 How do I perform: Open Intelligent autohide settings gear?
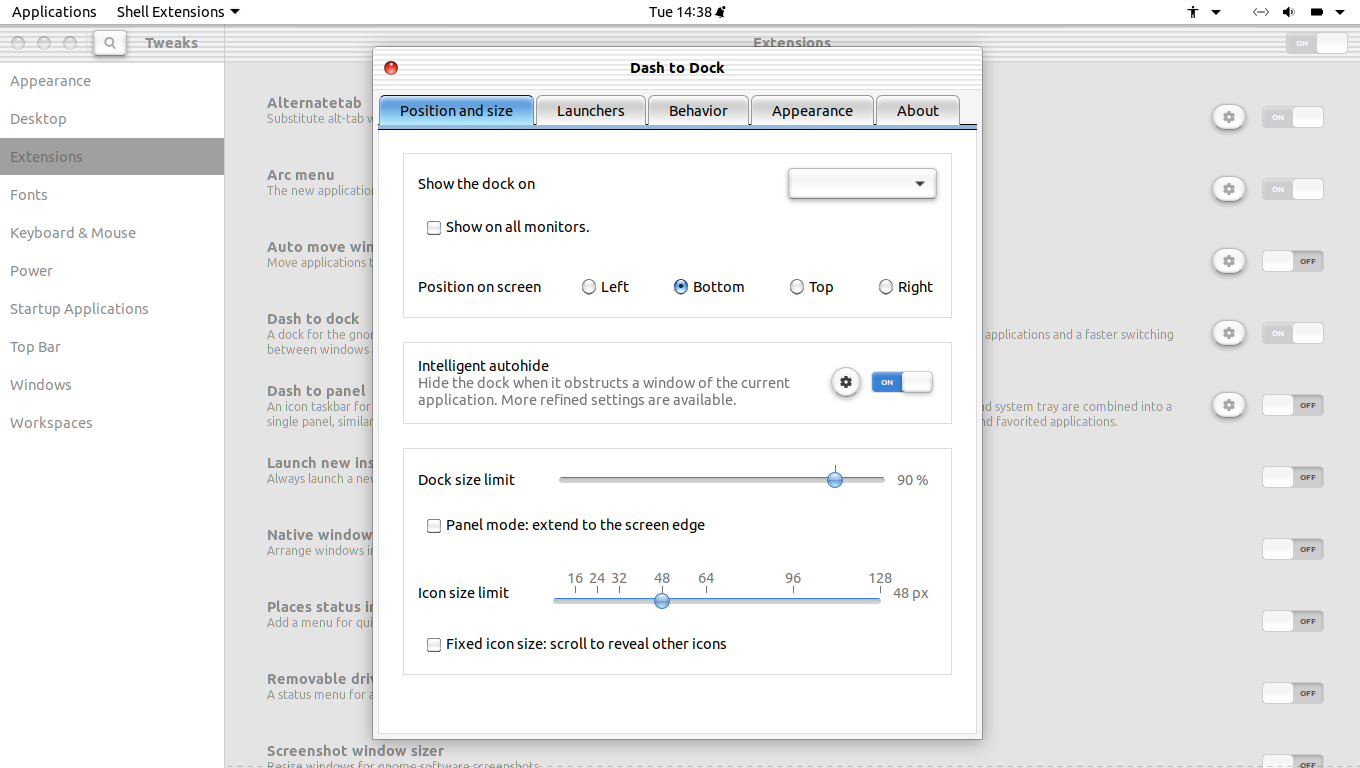point(846,382)
